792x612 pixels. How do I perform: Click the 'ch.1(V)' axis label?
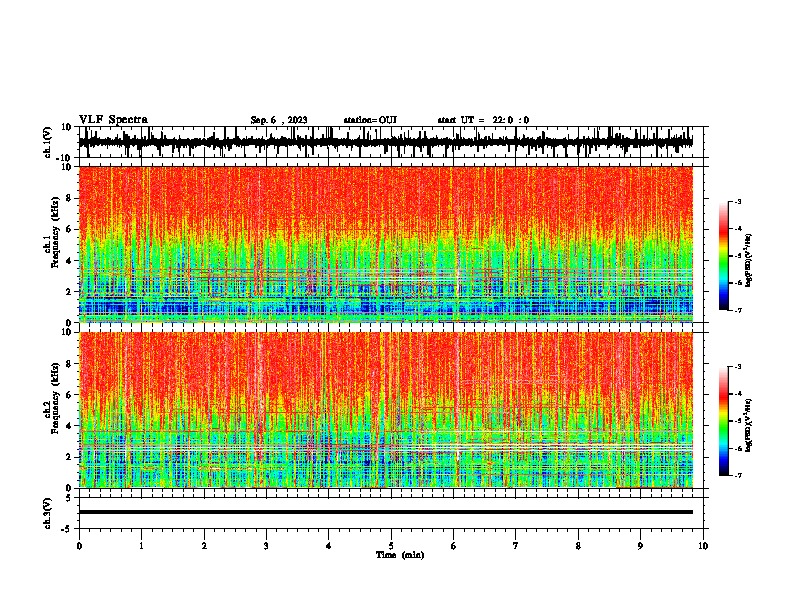coord(47,142)
